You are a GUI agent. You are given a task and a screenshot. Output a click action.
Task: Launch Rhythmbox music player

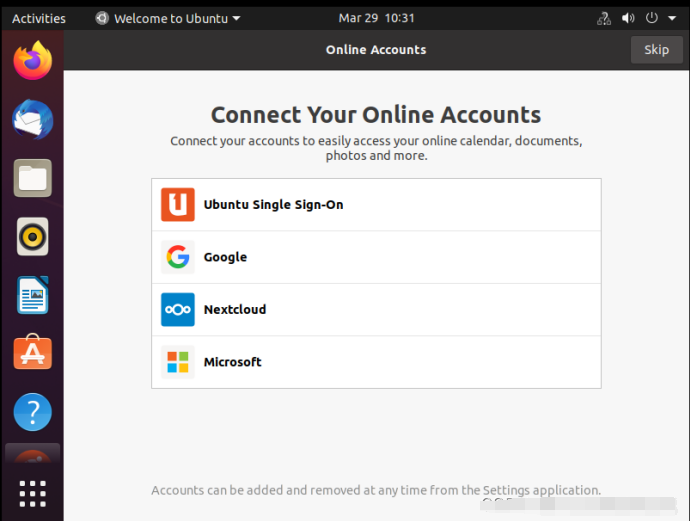[32, 237]
